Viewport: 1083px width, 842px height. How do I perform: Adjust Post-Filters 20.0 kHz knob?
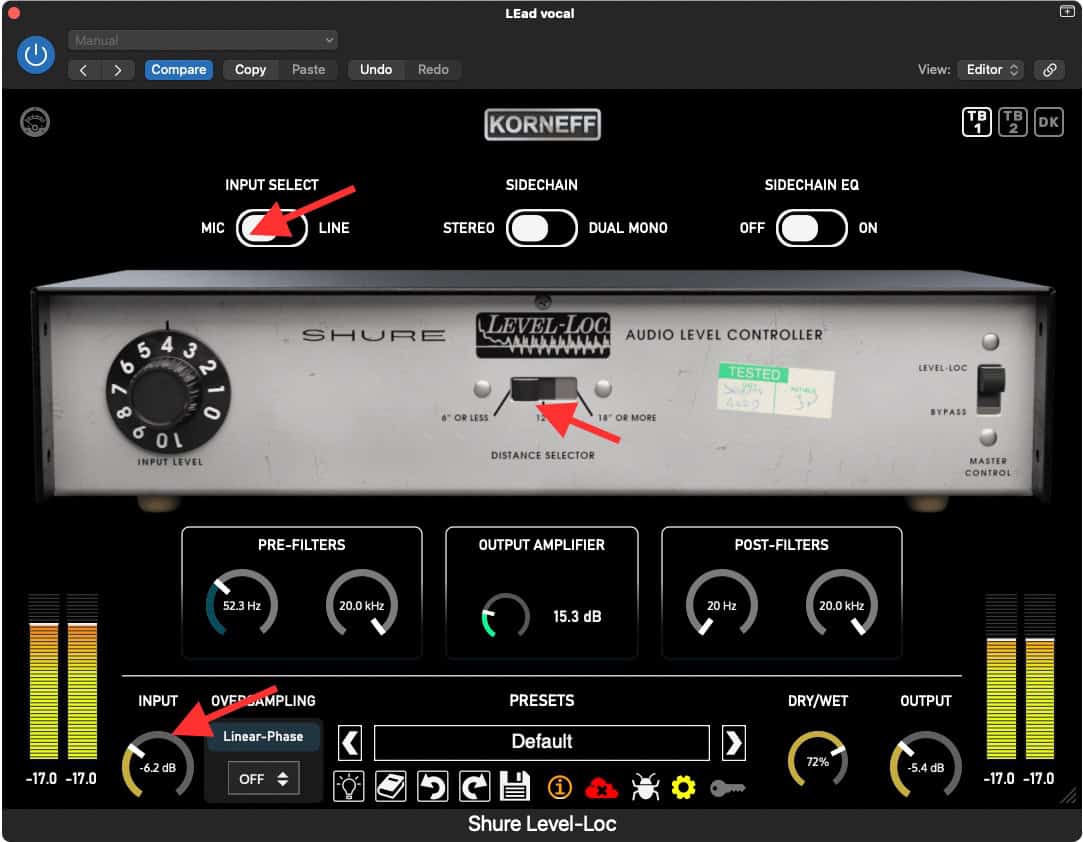[x=841, y=604]
